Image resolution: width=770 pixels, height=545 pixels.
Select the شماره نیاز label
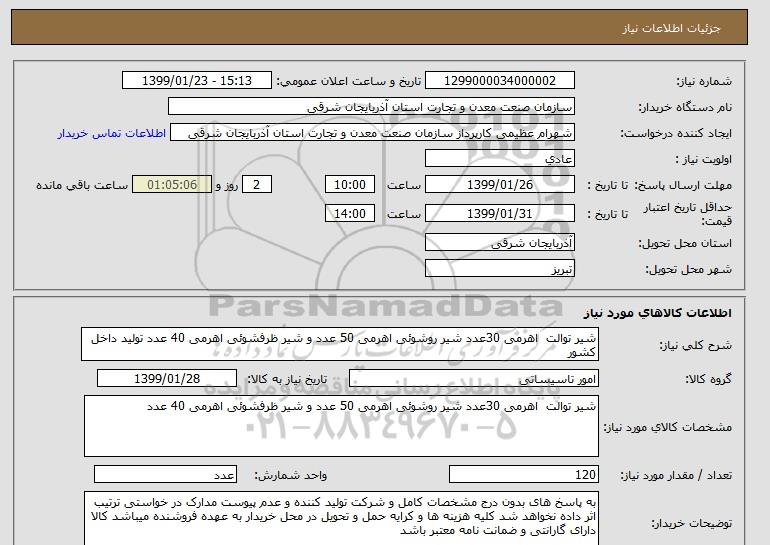704,82
